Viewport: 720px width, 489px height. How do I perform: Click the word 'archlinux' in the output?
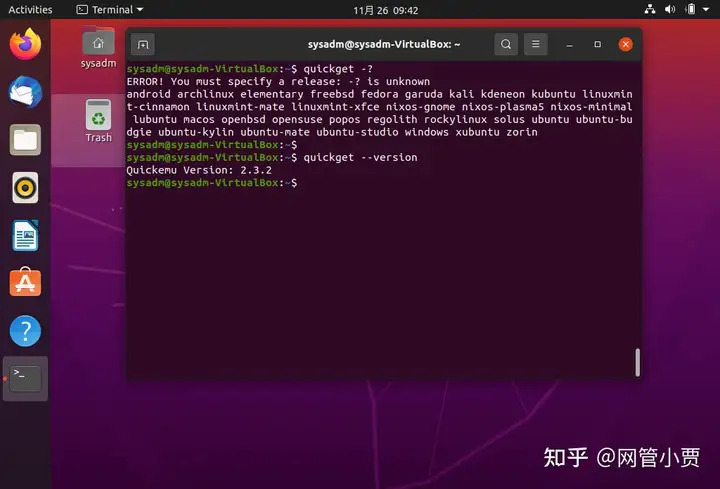(205, 94)
